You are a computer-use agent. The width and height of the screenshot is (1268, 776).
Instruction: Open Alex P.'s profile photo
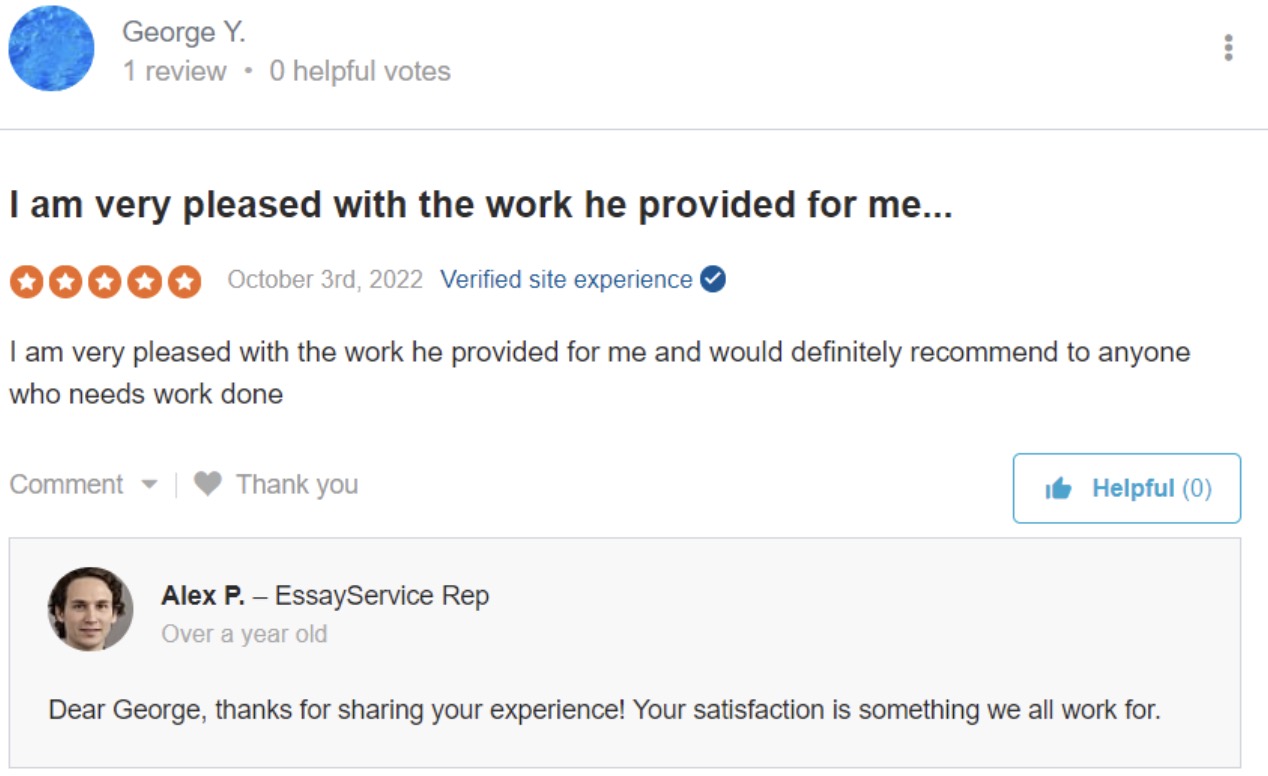click(90, 609)
